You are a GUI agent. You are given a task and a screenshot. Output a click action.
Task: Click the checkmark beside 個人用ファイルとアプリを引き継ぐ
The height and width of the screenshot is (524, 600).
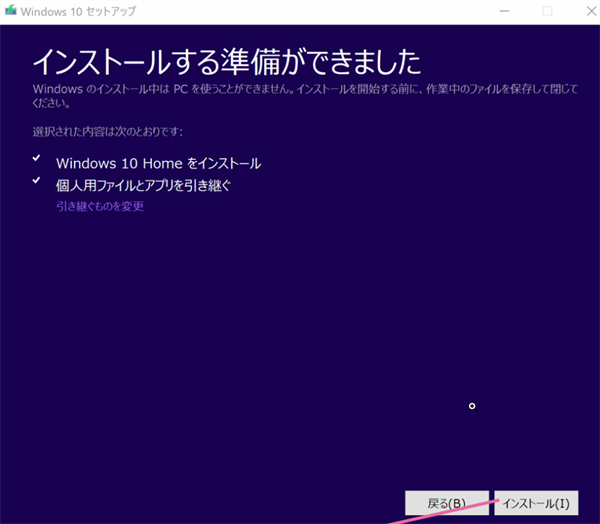point(36,180)
